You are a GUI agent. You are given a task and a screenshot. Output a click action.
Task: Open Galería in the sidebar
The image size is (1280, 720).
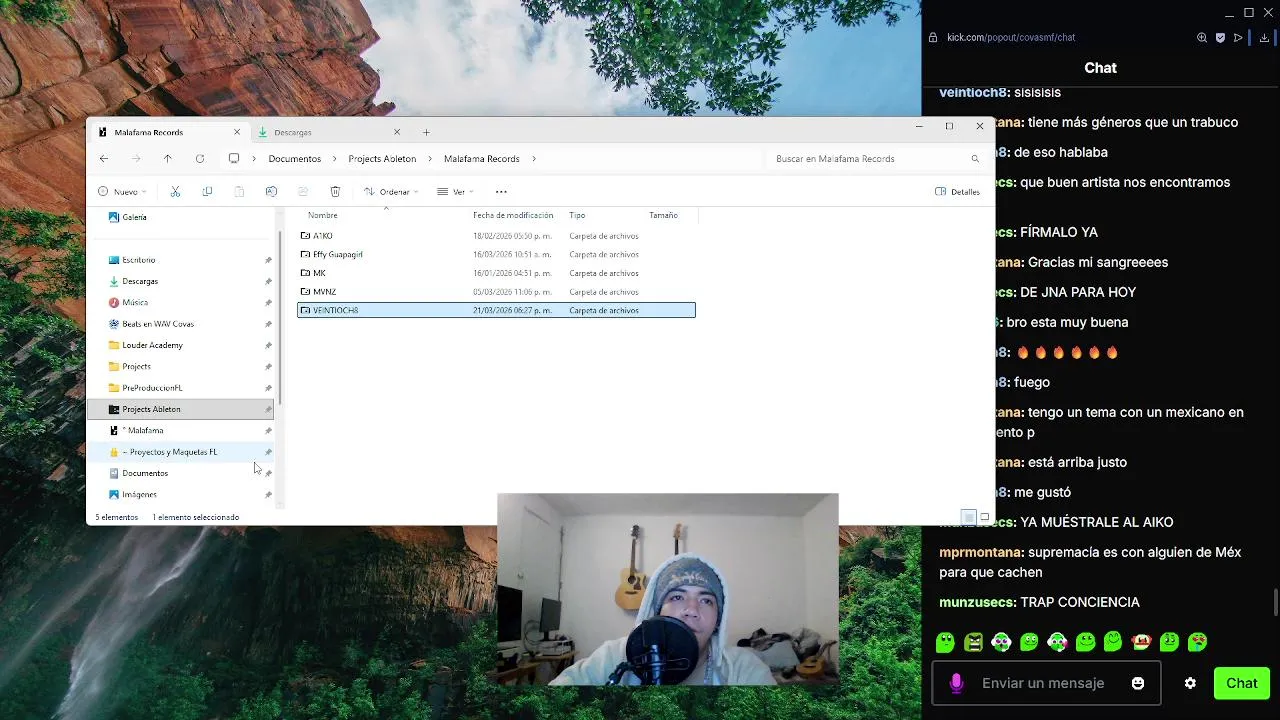click(x=134, y=217)
